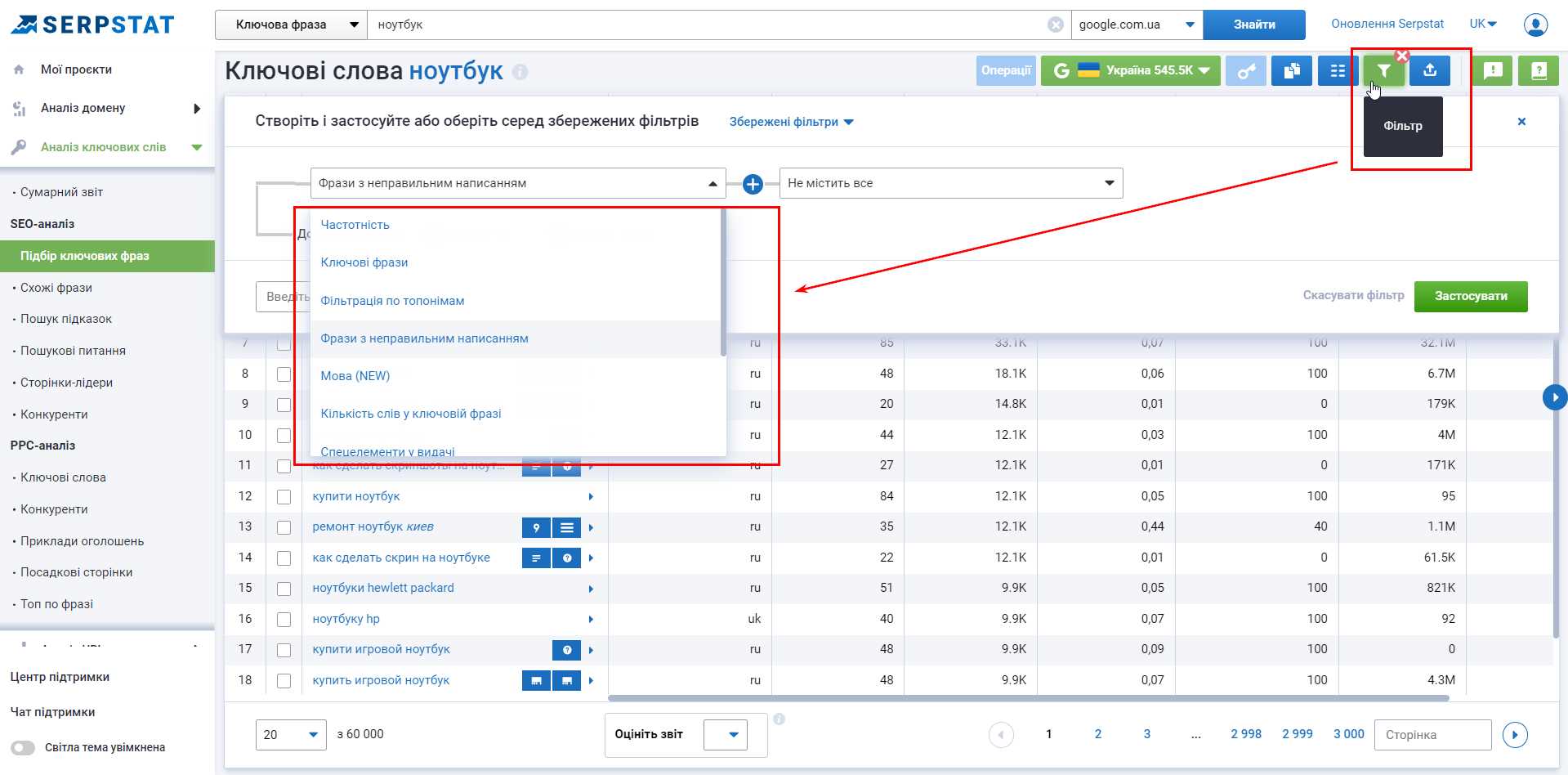Click list icon for ремонт ноутбук киев
The height and width of the screenshot is (775, 1568).
click(x=566, y=527)
